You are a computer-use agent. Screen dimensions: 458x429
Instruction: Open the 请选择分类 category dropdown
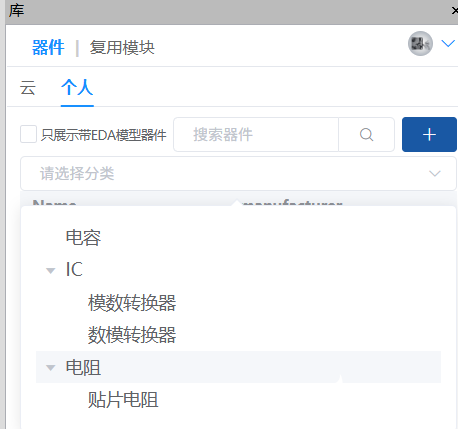tap(238, 174)
